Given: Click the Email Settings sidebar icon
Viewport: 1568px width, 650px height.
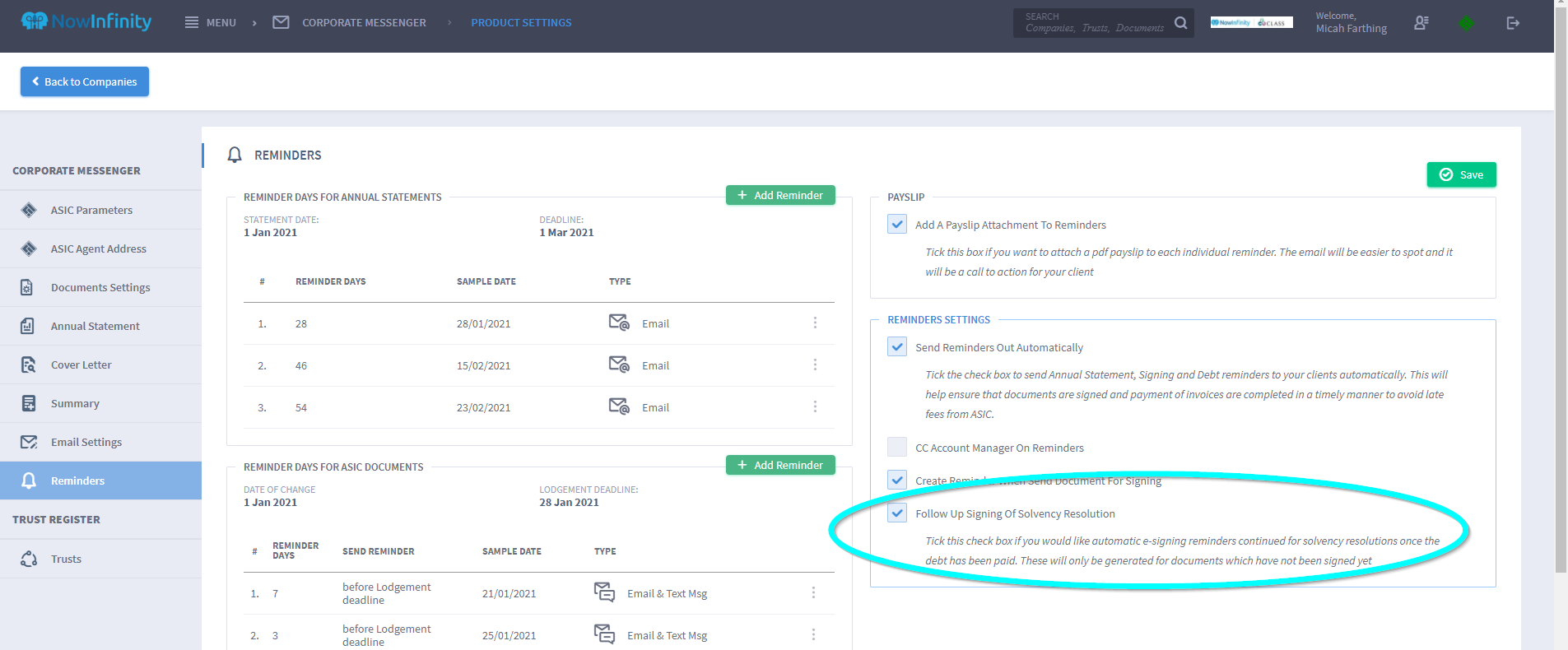Looking at the screenshot, I should pyautogui.click(x=29, y=442).
